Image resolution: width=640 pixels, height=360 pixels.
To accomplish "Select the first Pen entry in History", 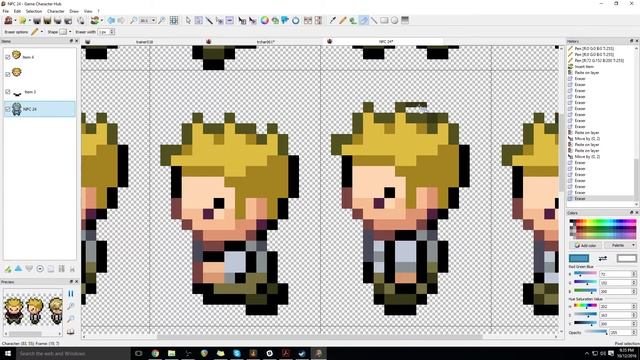I will [591, 48].
